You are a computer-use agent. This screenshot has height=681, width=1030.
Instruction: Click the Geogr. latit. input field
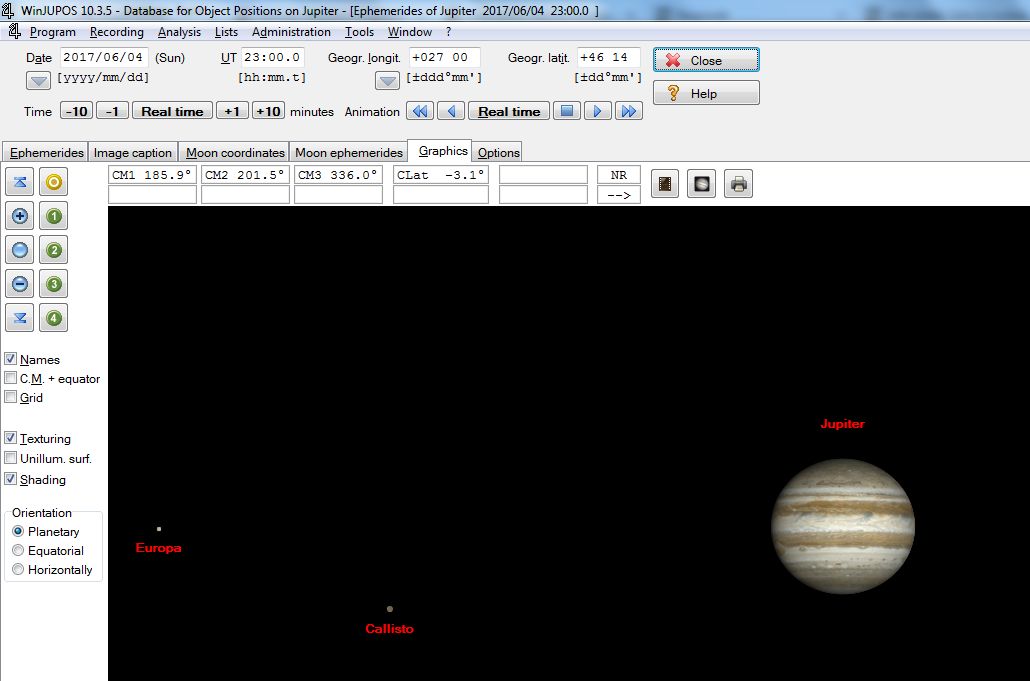(609, 57)
